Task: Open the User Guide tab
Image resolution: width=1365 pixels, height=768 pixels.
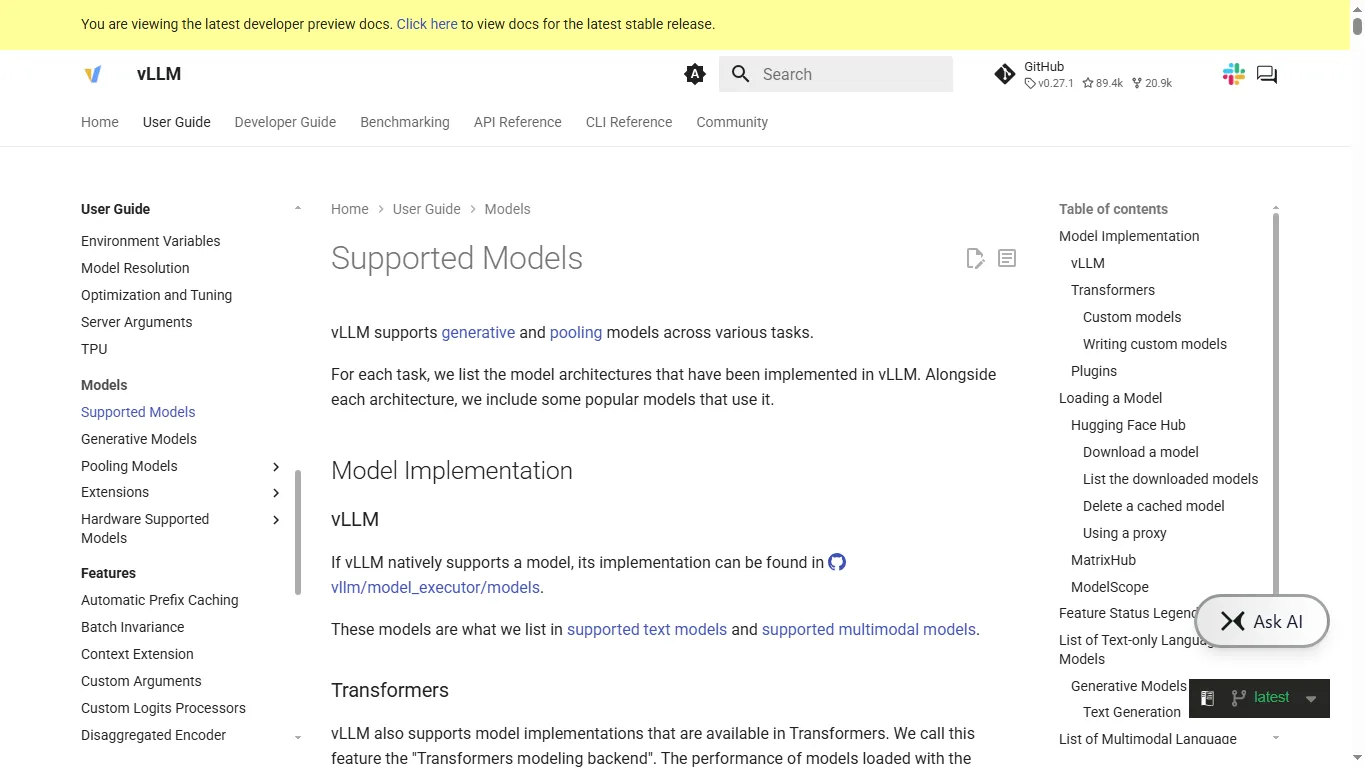Action: (177, 122)
